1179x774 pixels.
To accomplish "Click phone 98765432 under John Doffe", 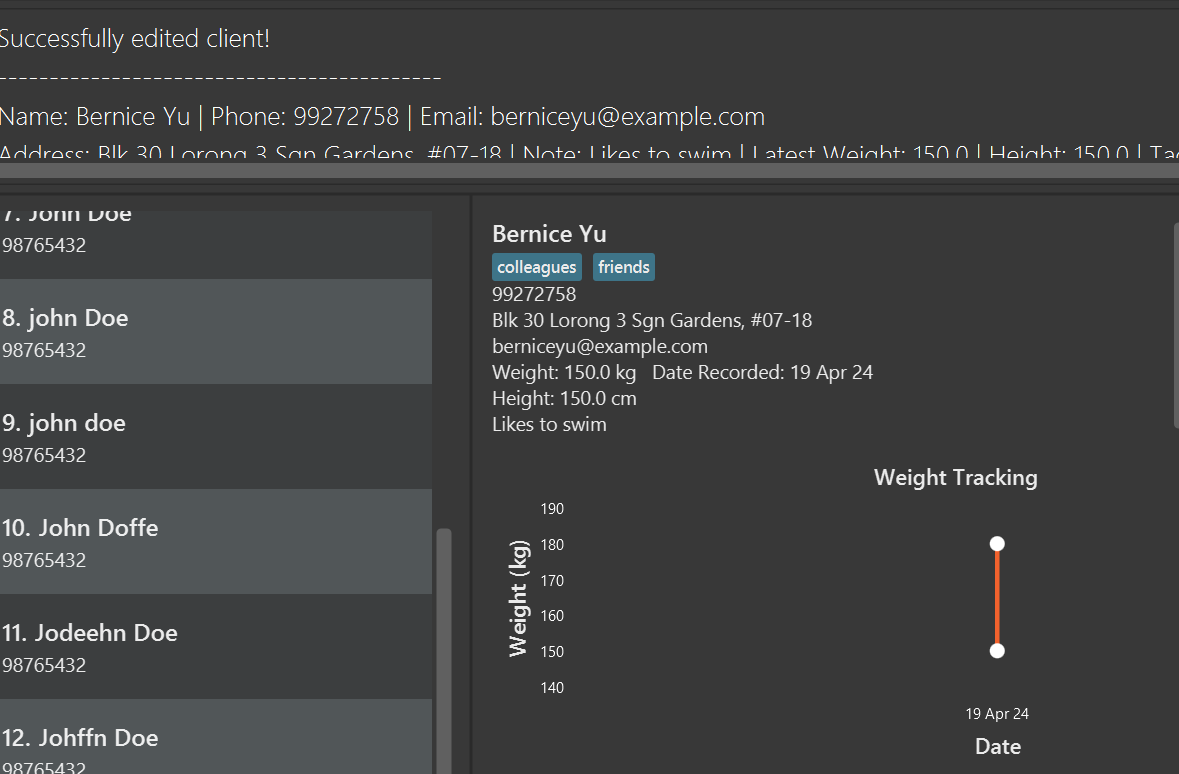I will [44, 560].
